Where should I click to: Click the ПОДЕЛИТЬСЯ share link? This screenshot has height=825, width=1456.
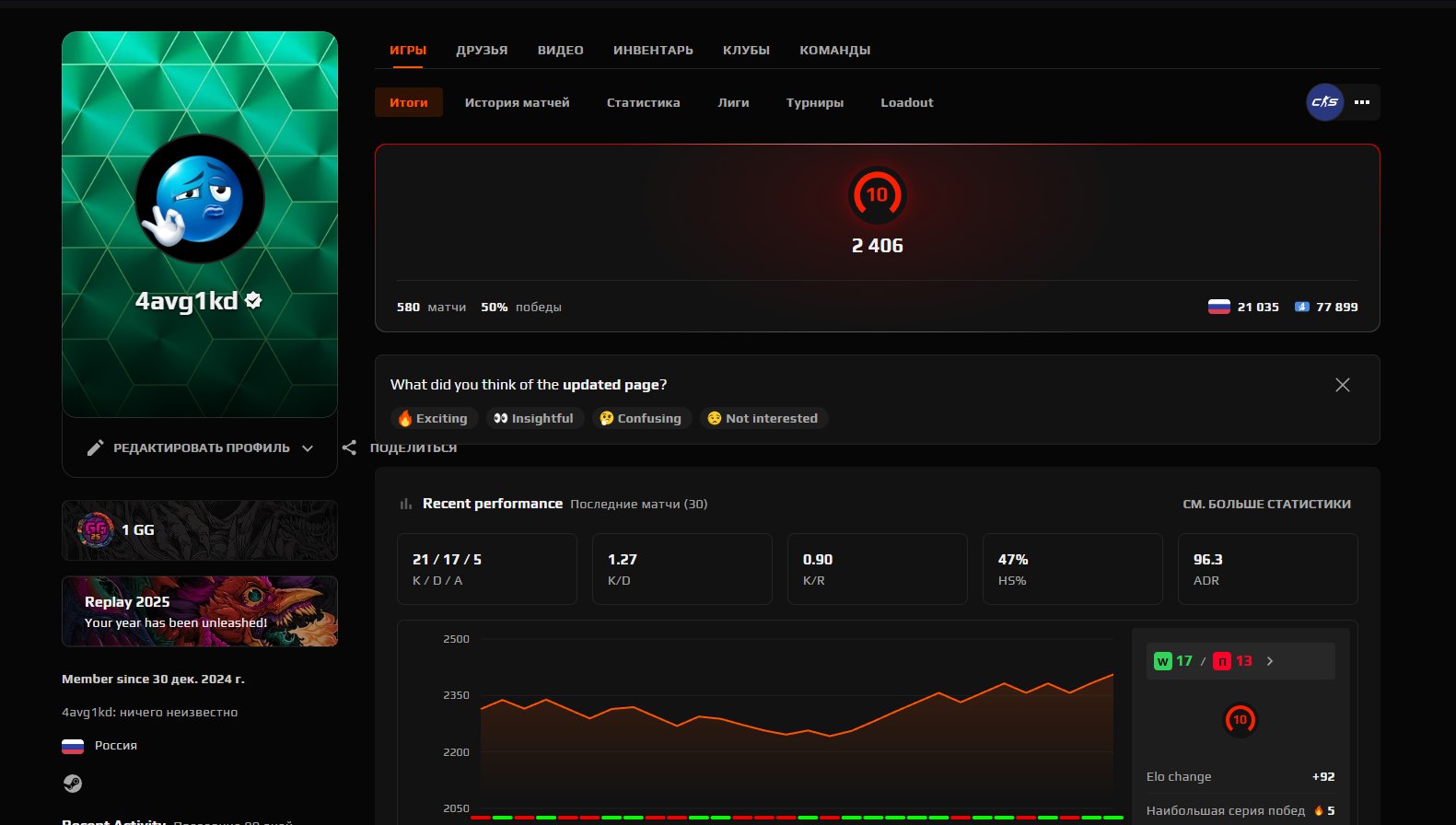(414, 447)
